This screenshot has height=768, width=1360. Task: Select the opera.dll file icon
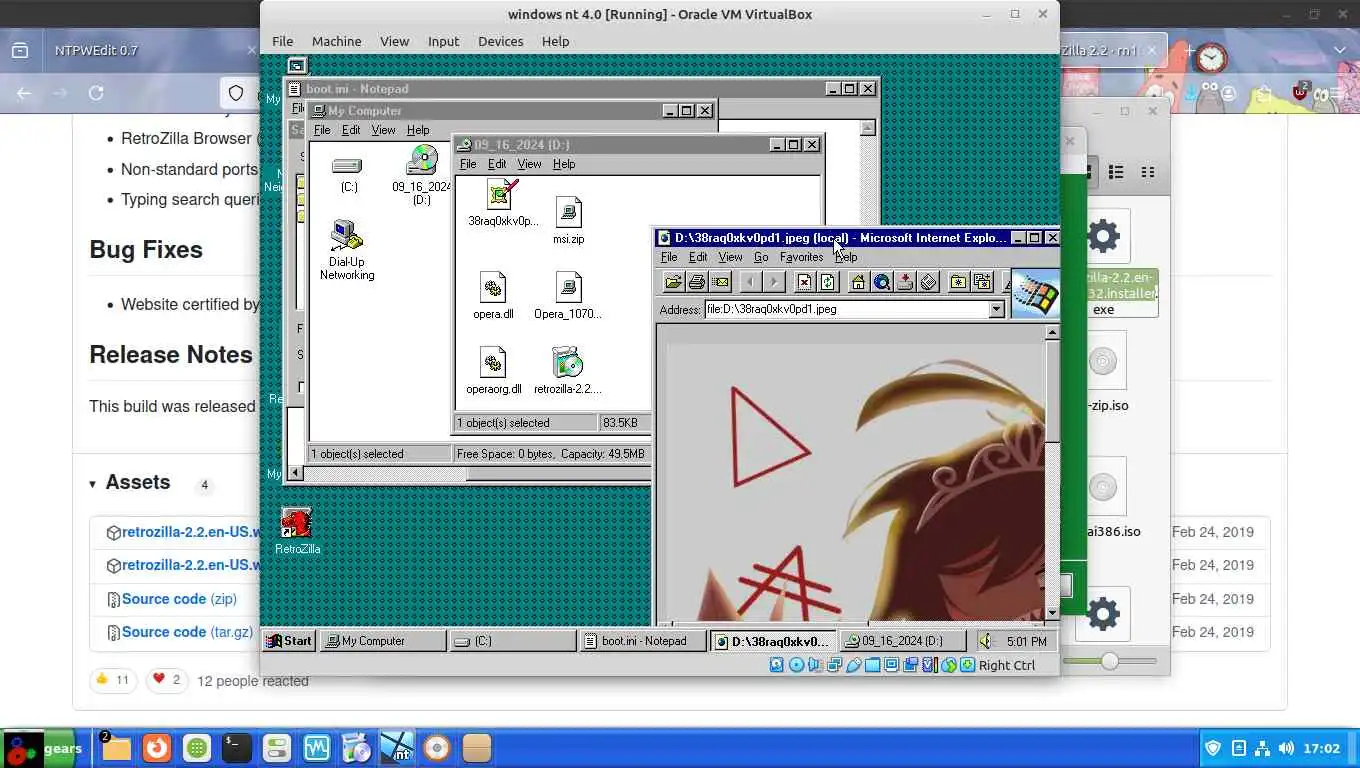click(x=493, y=295)
